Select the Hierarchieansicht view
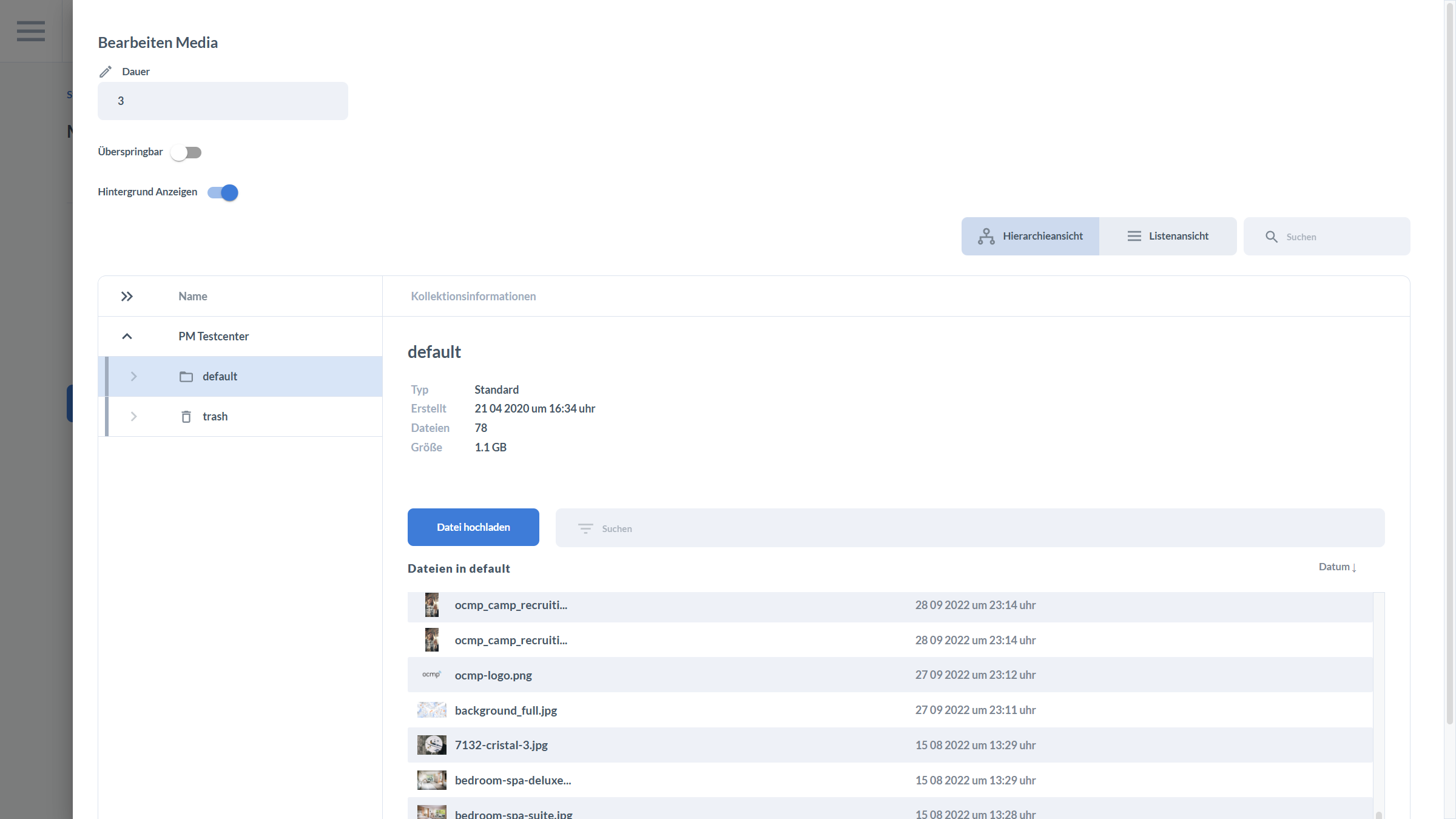1456x819 pixels. (1030, 236)
